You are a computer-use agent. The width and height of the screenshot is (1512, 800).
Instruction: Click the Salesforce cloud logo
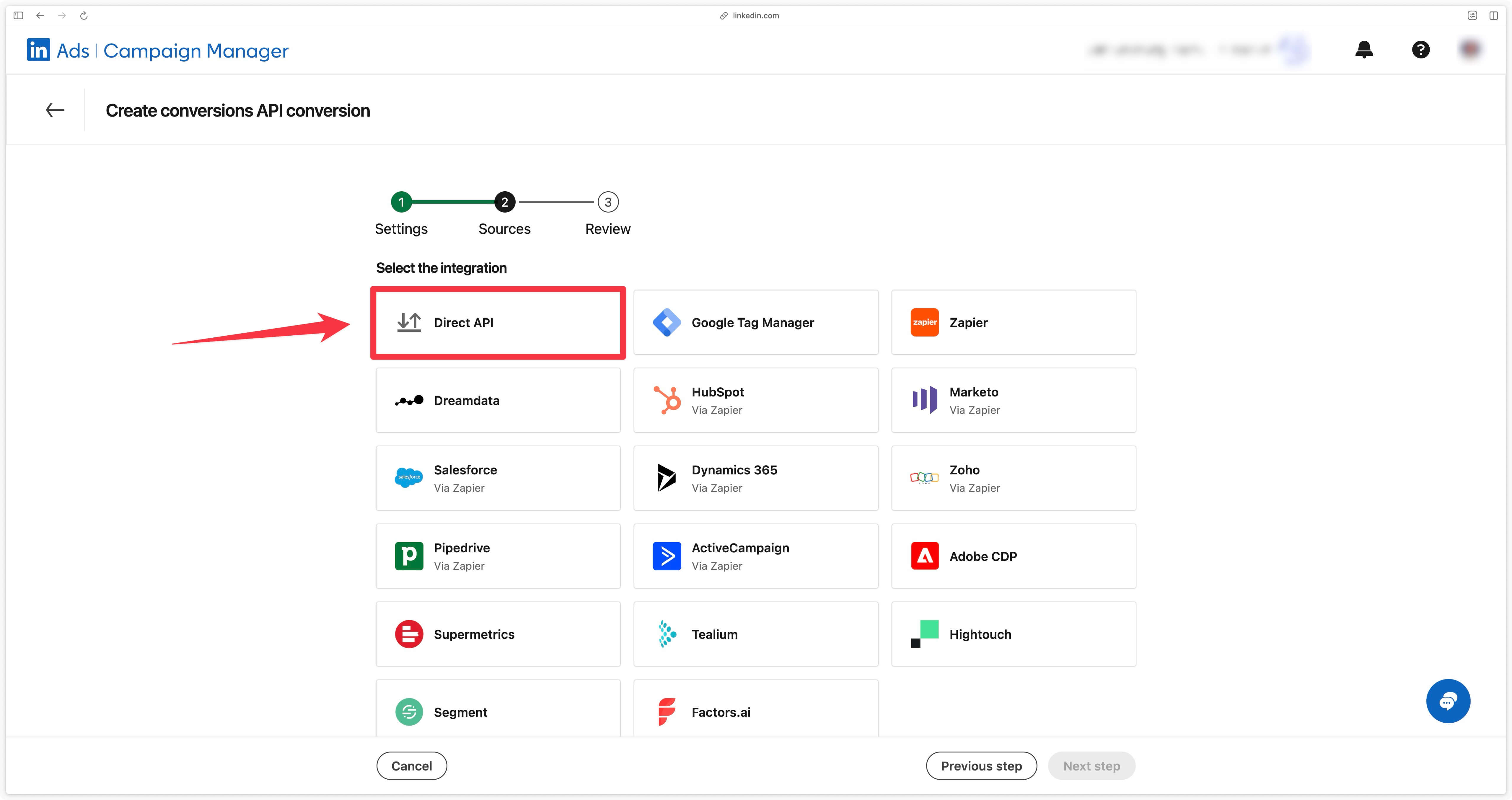click(409, 478)
